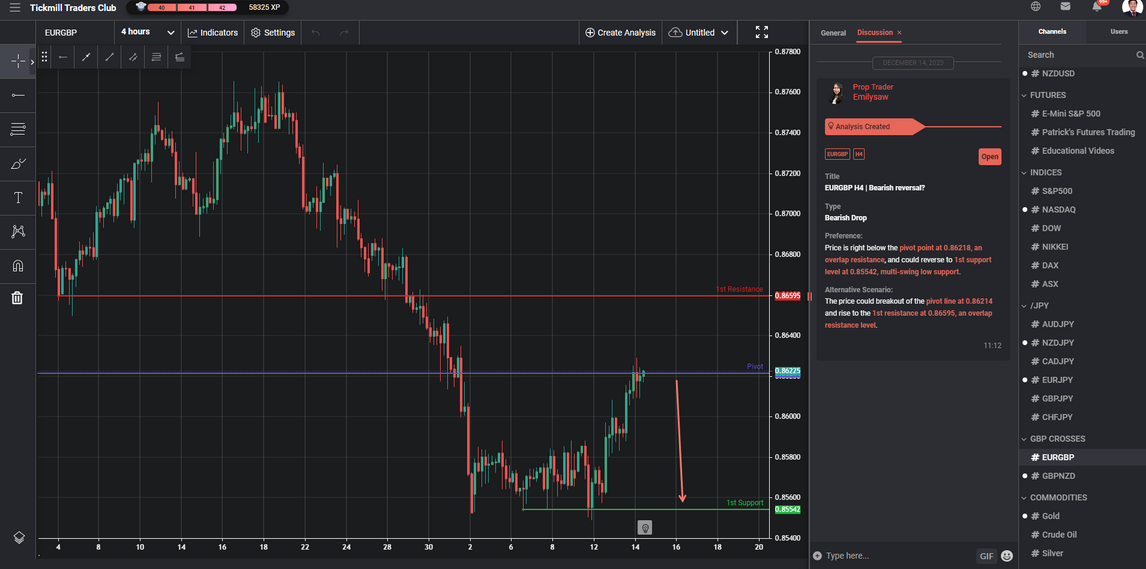The image size is (1146, 569).
Task: Grab the floating toolbar drag handle
Action: [x=45, y=56]
